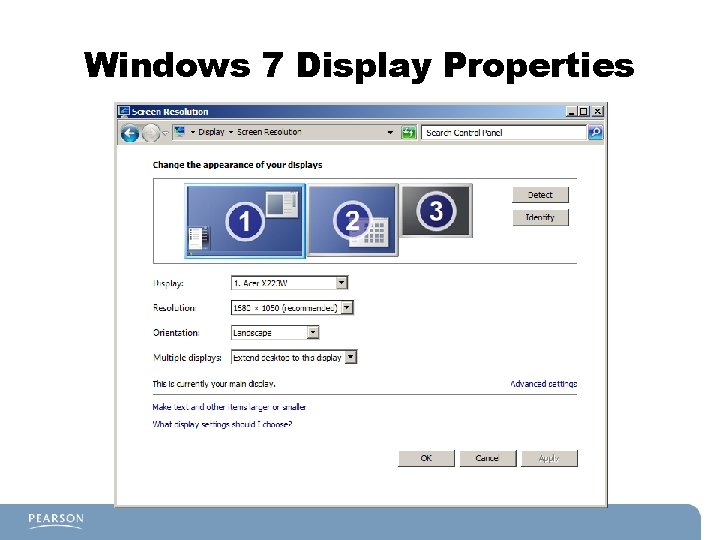Click 'This is currently your main display' text

coord(214,383)
